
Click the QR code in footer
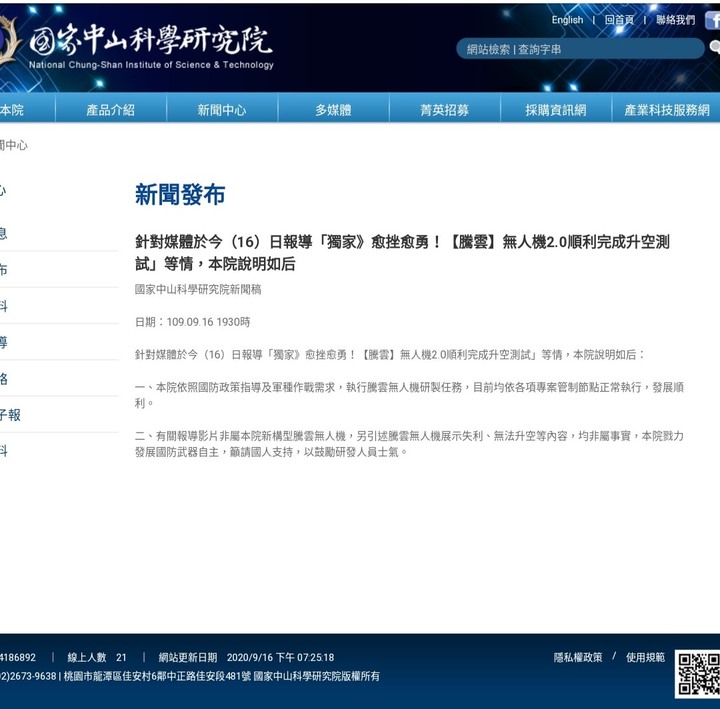tap(698, 674)
